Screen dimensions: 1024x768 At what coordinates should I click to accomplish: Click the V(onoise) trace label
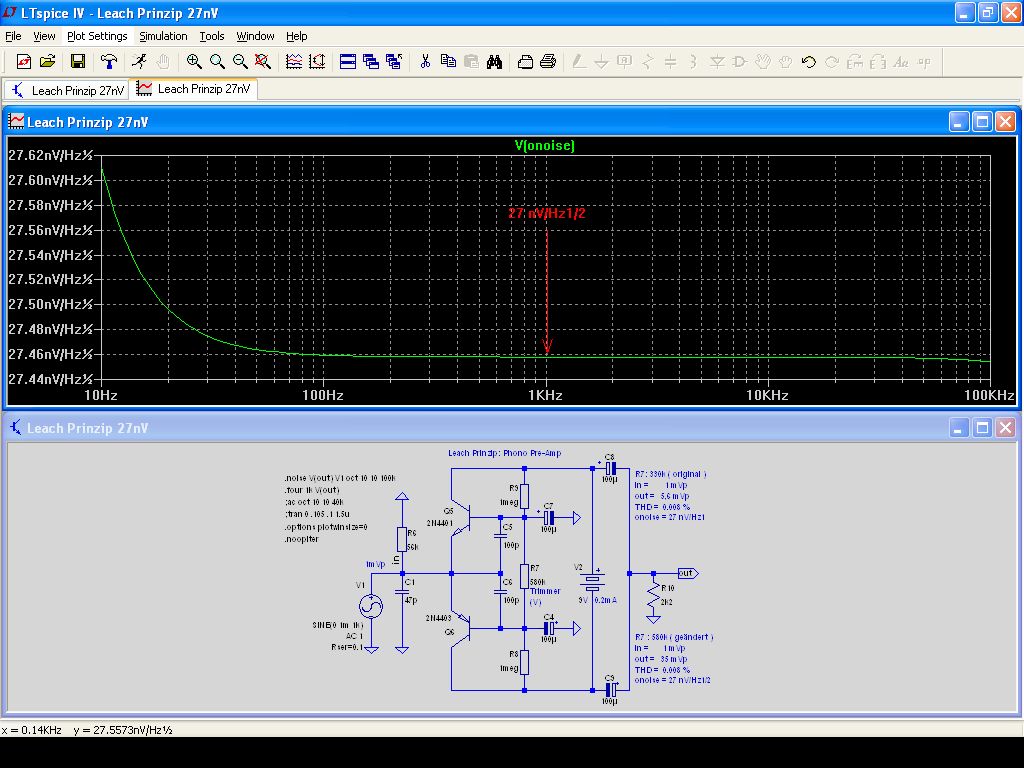[x=544, y=146]
